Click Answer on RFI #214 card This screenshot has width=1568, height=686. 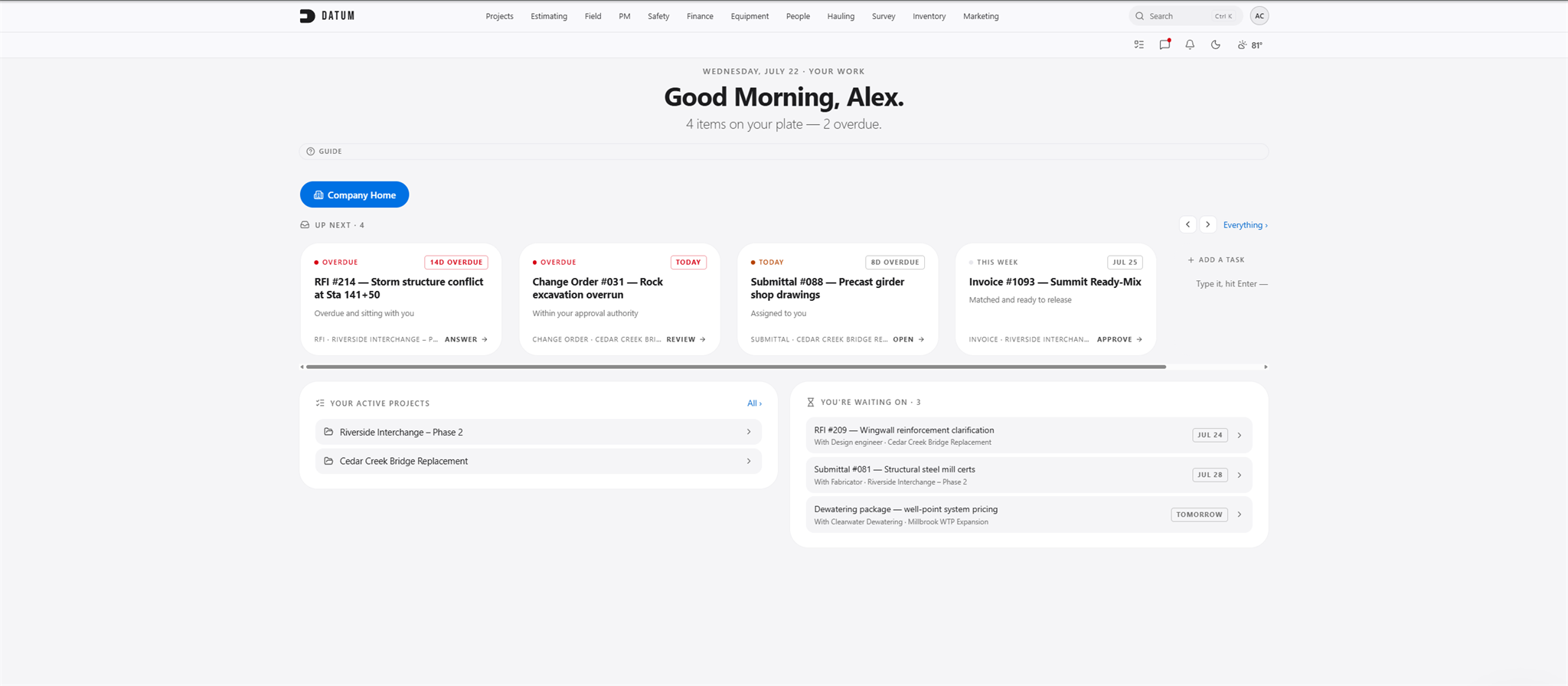(x=466, y=339)
